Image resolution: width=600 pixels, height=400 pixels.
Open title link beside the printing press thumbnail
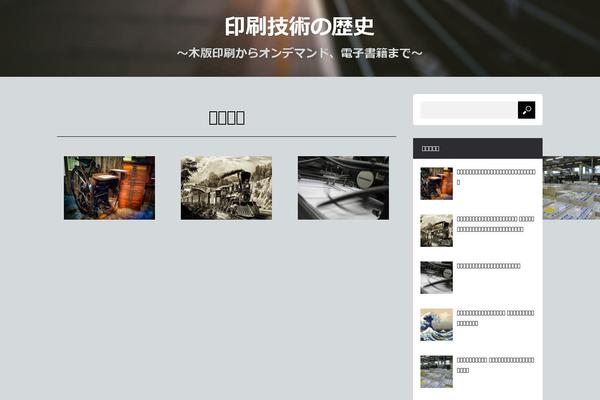(x=496, y=177)
